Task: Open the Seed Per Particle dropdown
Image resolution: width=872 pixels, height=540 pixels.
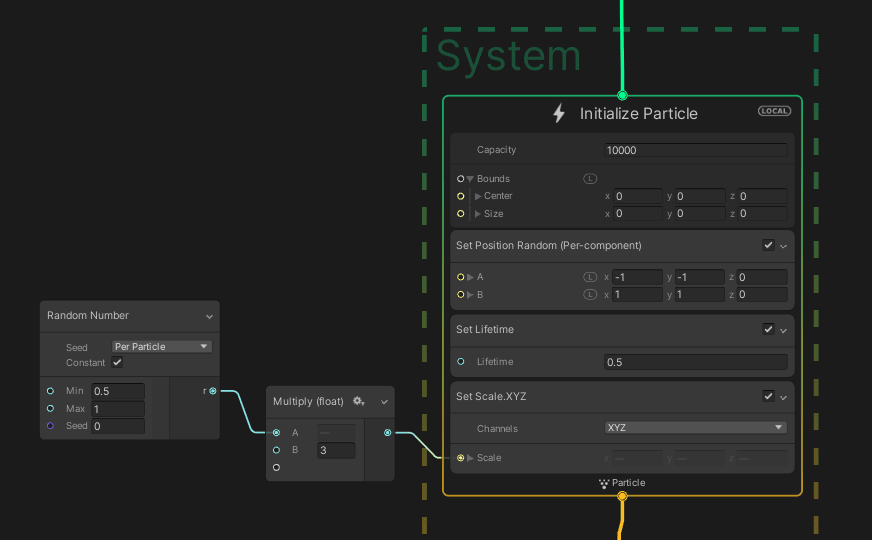Action: click(161, 346)
